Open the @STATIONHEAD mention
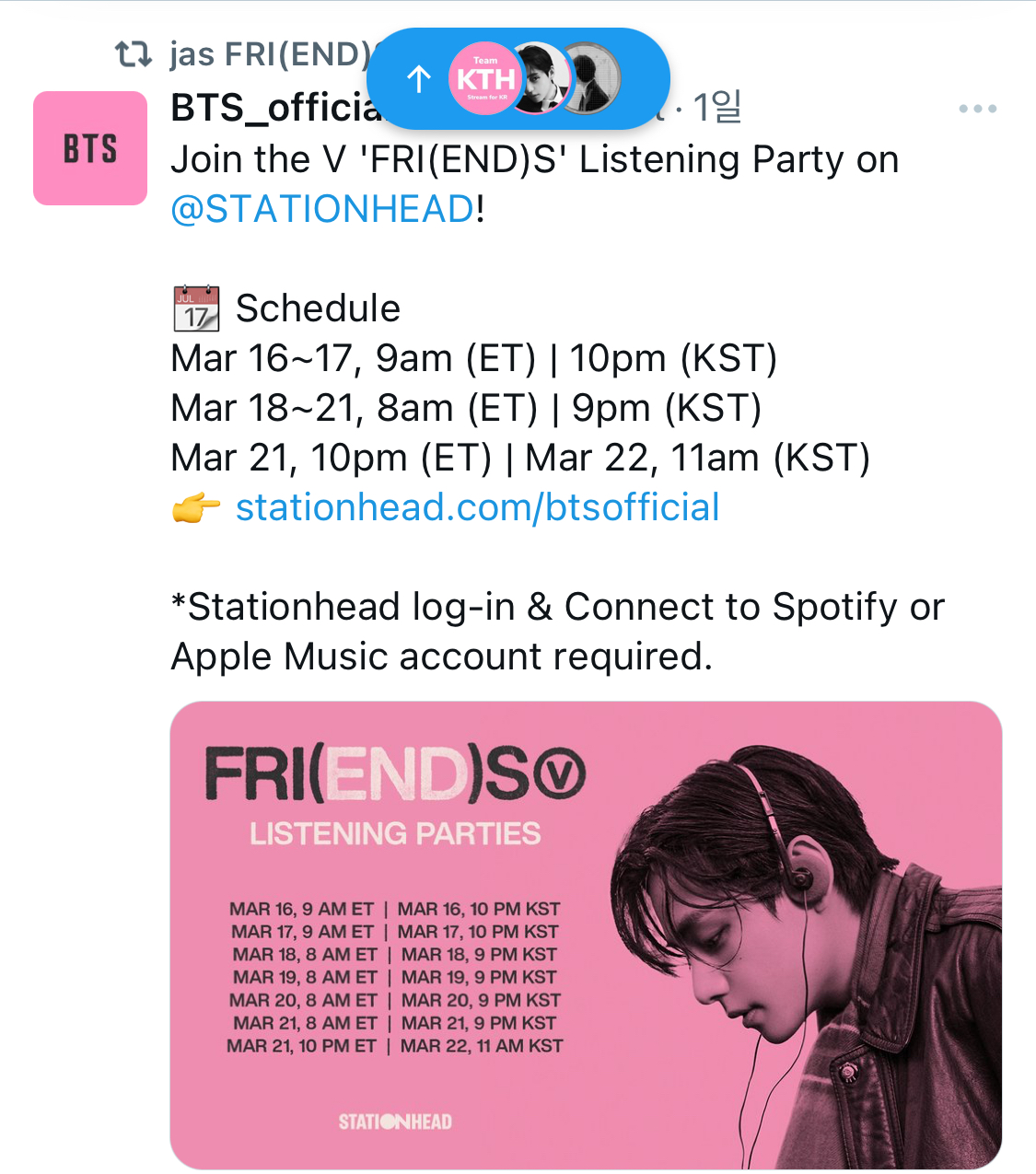This screenshot has width=1036, height=1174. coord(322,209)
